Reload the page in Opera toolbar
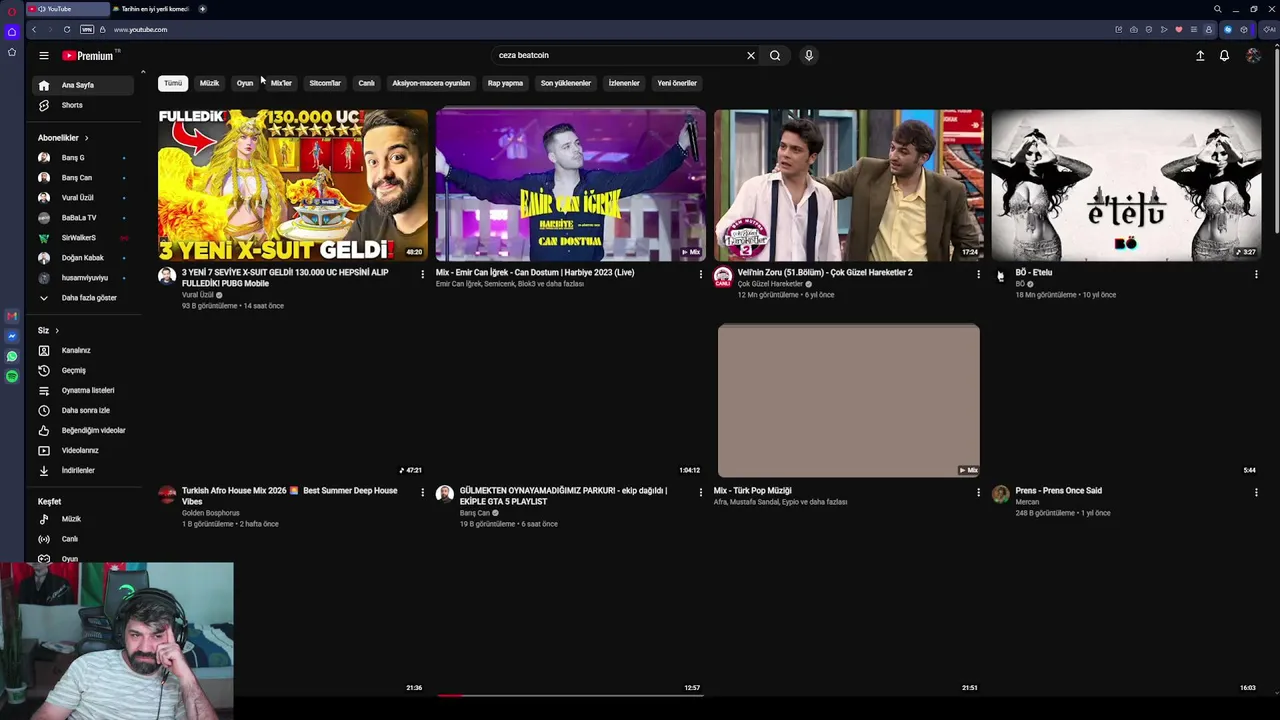 tap(67, 30)
